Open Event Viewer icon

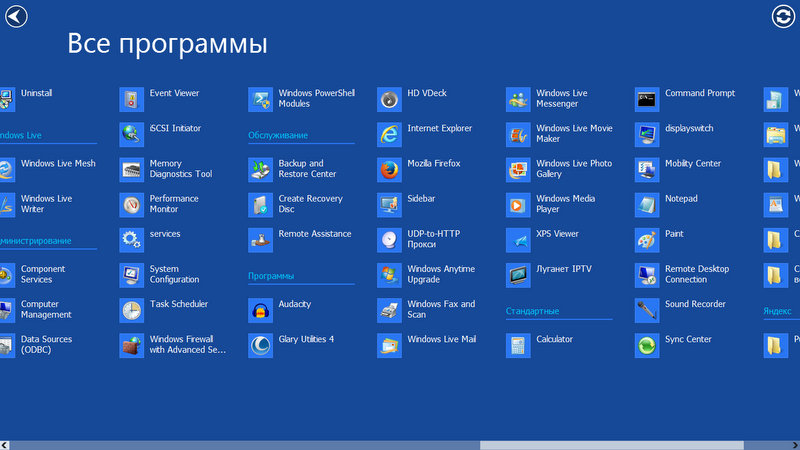132,99
